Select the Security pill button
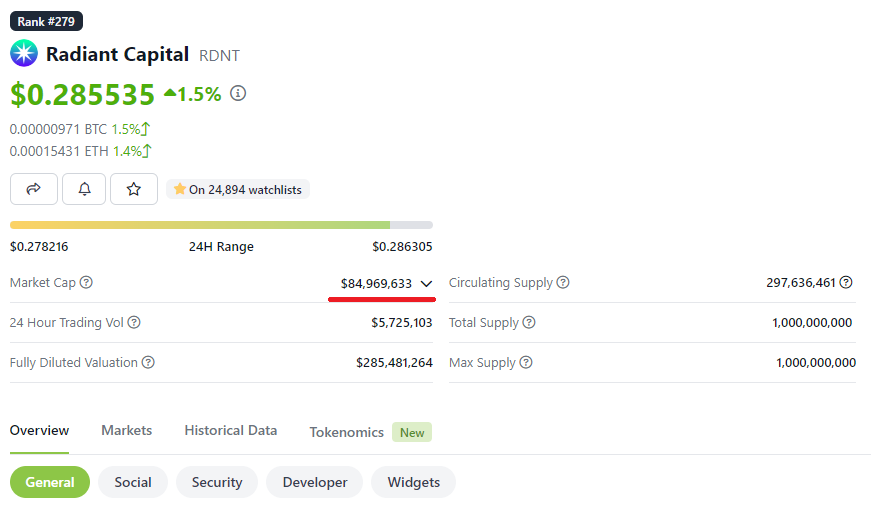 coord(217,482)
